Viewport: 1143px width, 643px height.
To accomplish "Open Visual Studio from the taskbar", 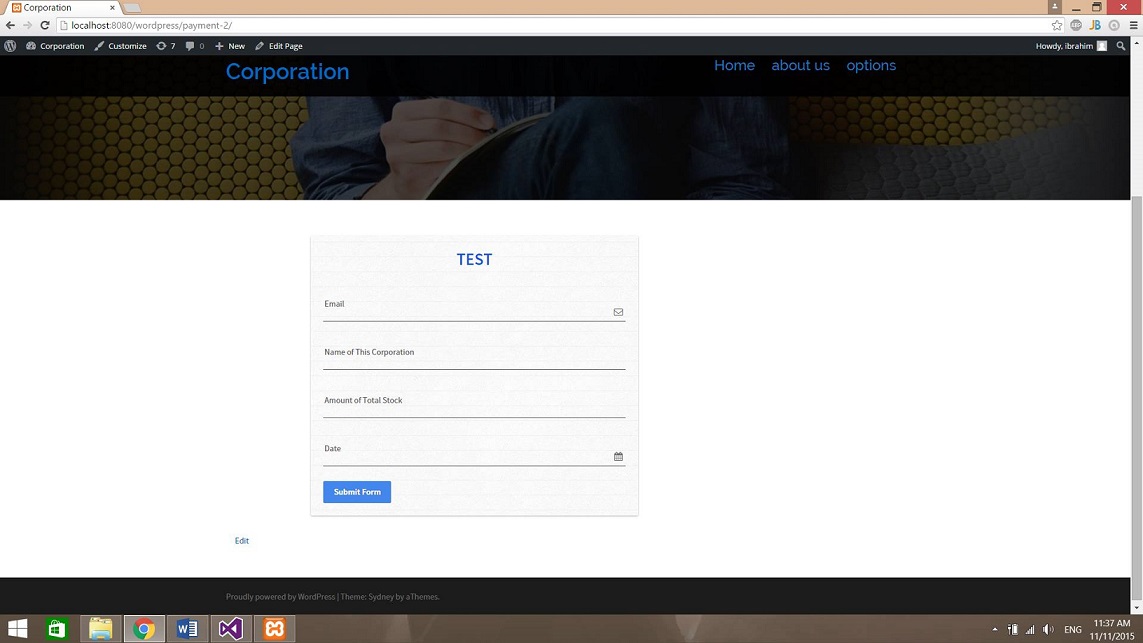I will click(x=231, y=629).
